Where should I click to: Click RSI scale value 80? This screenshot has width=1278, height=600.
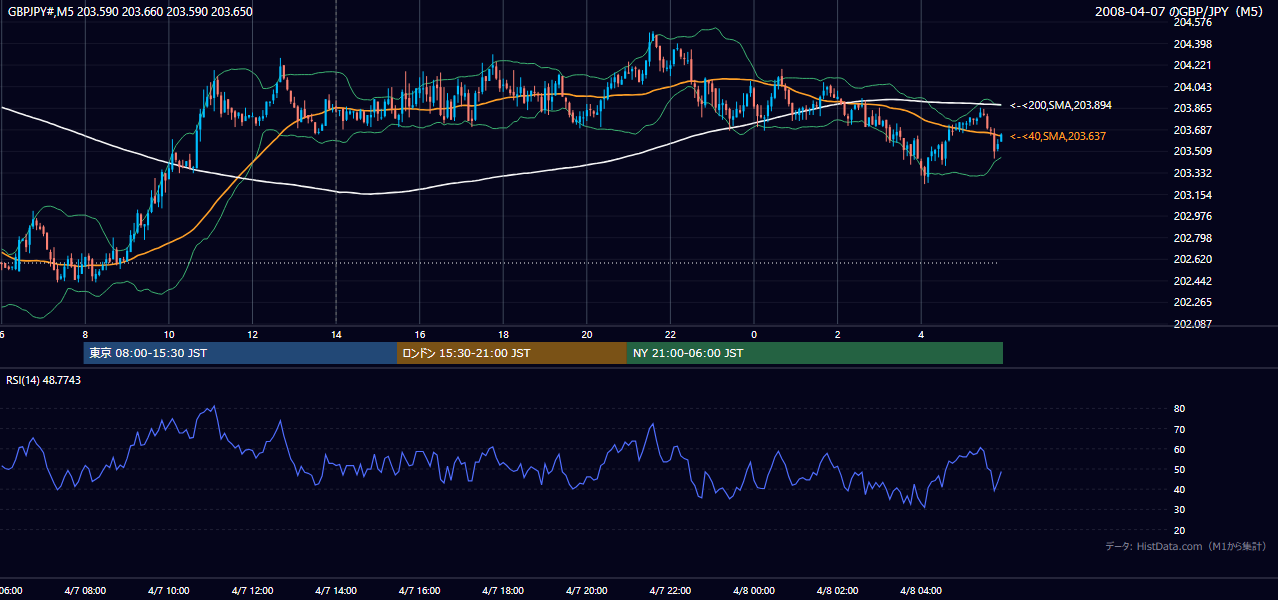point(1179,409)
